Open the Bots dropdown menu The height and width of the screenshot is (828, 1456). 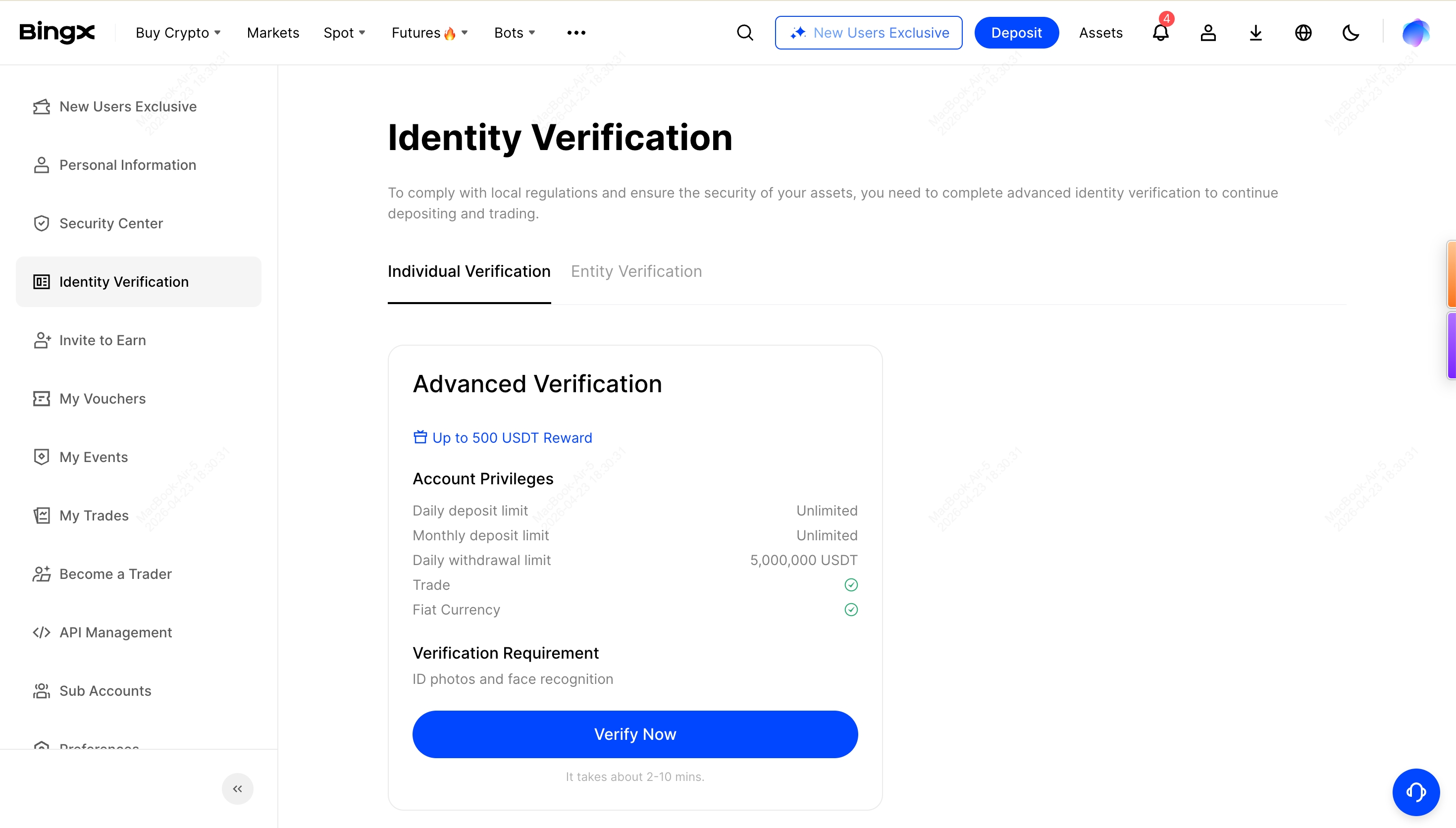click(515, 33)
